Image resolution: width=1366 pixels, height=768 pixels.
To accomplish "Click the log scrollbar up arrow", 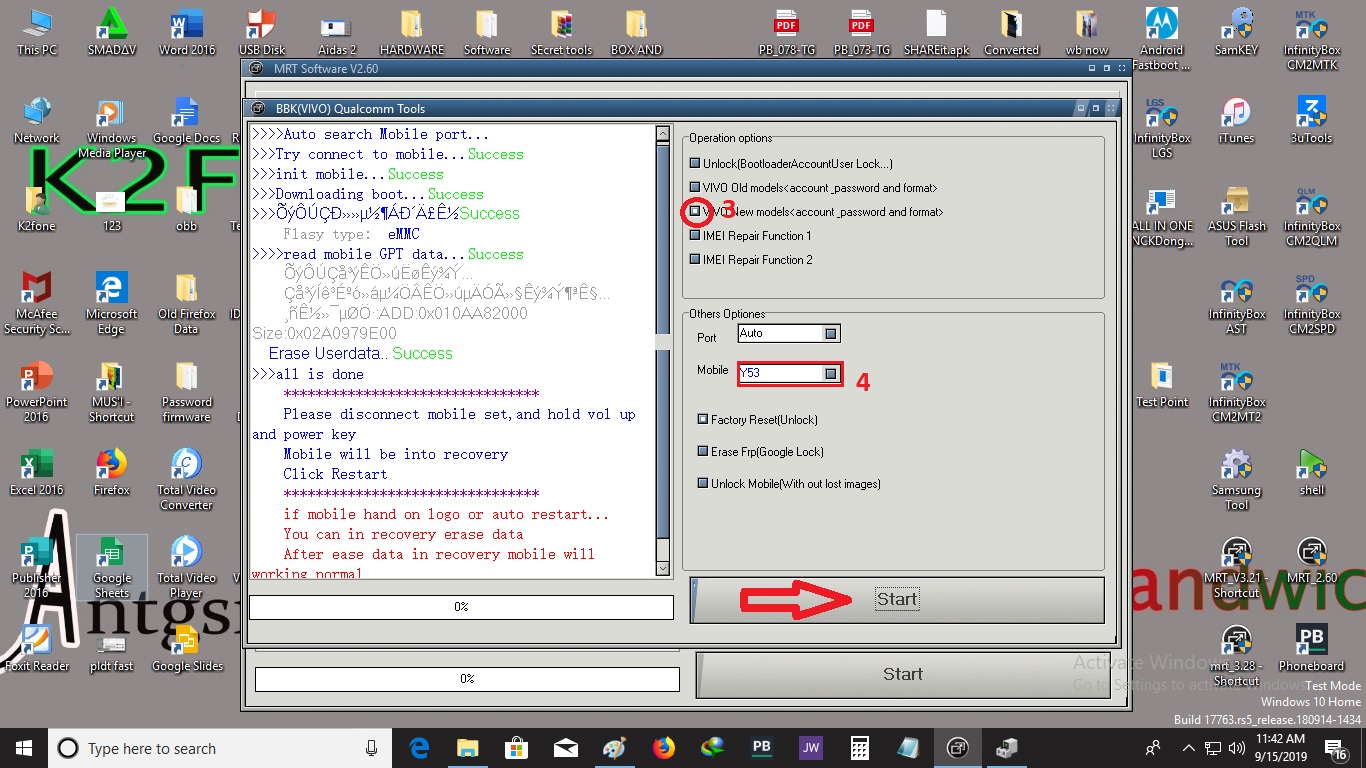I will (662, 134).
